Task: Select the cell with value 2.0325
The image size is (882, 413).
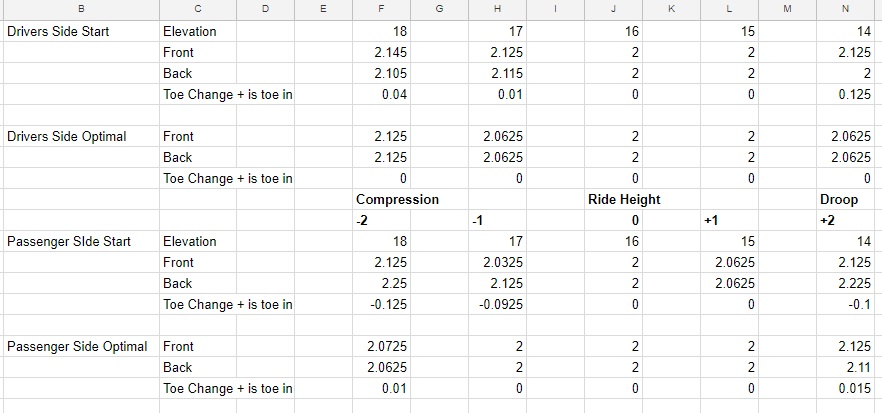Action: click(x=497, y=262)
